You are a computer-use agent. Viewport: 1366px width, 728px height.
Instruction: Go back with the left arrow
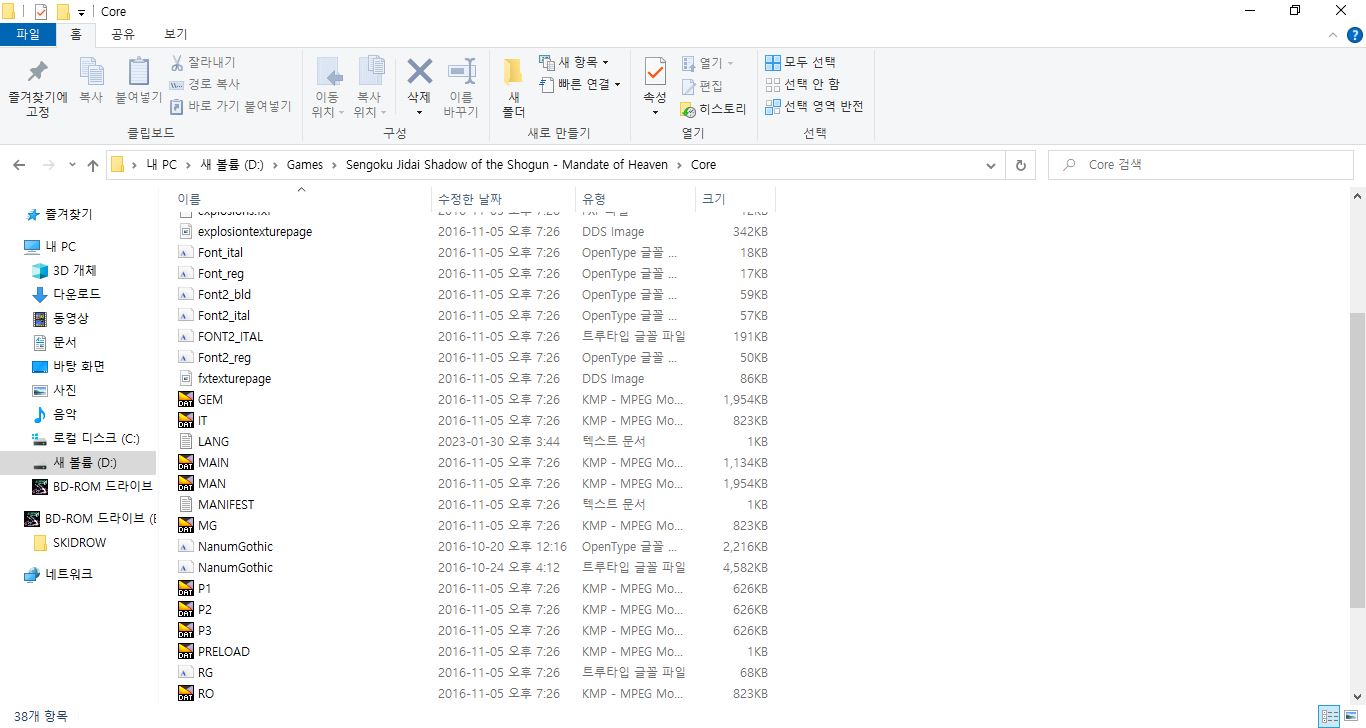point(19,165)
